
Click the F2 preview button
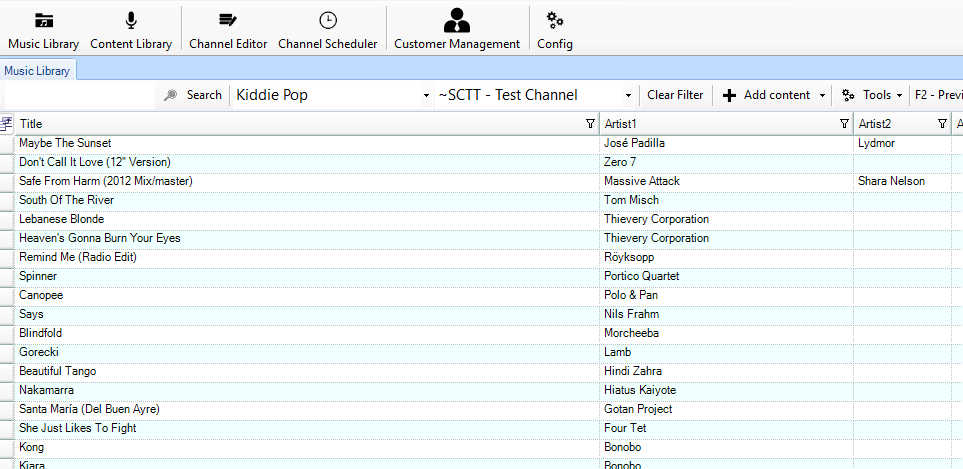[938, 95]
